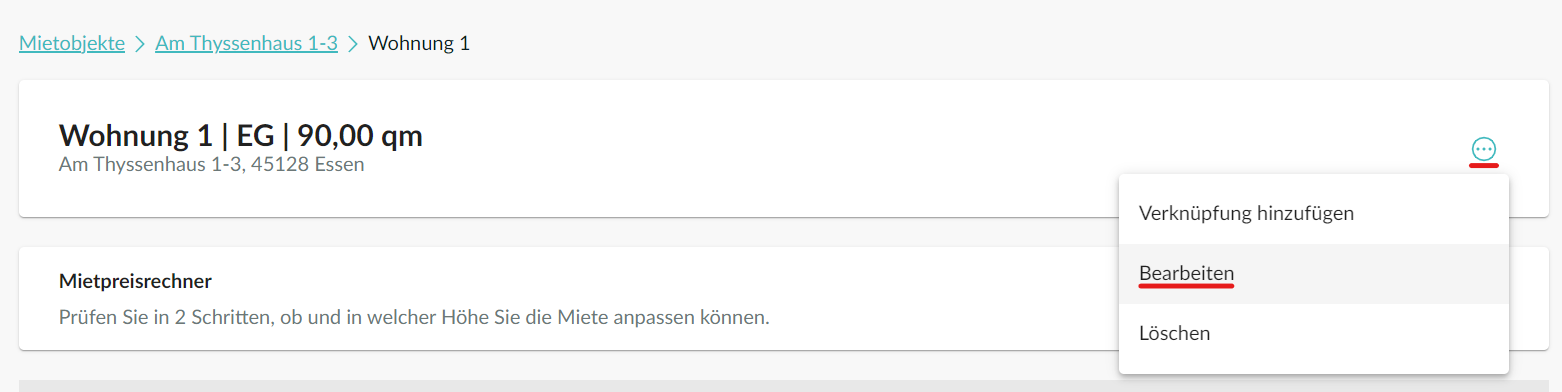Click the red underline under three-dot icon
Viewport: 1562px width, 392px height.
[x=1484, y=166]
